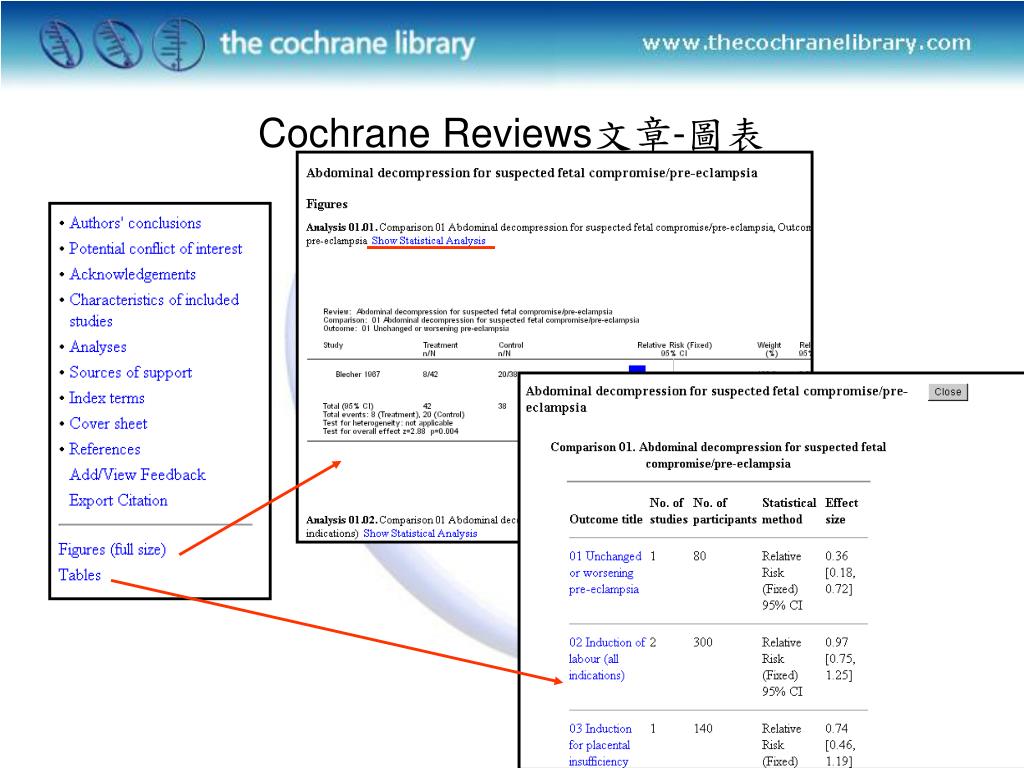Screen dimensions: 1024x768
Task: Click the 'Effect size' column header
Action: click(841, 511)
